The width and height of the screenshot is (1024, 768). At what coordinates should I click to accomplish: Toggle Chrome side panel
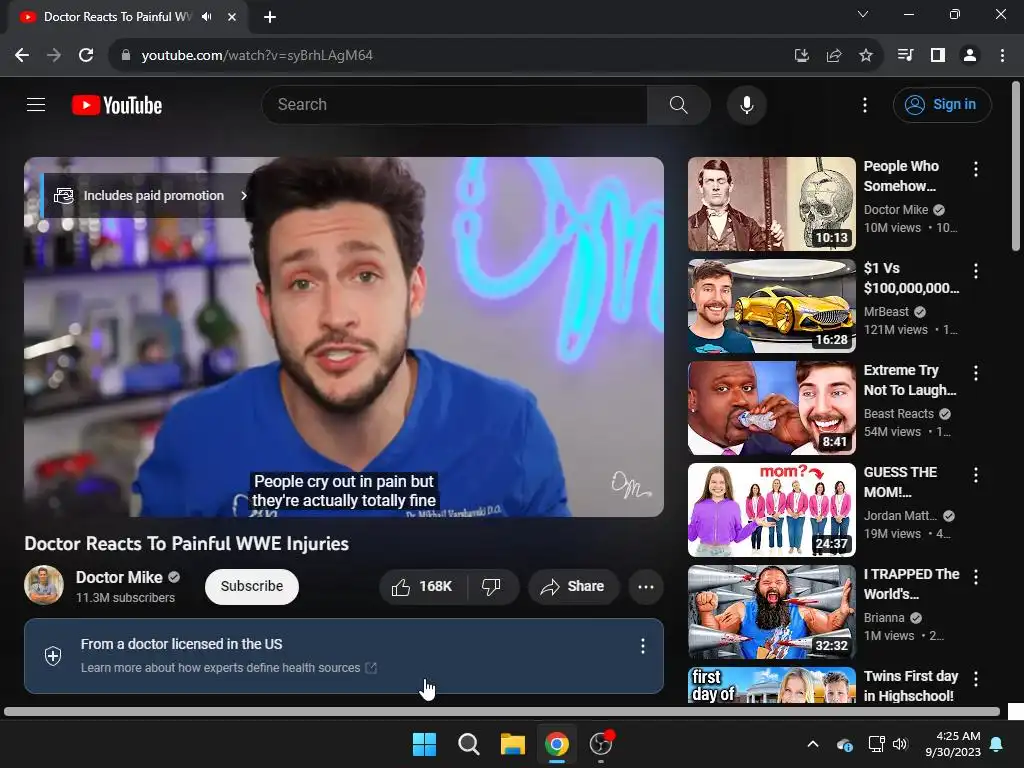click(x=938, y=56)
